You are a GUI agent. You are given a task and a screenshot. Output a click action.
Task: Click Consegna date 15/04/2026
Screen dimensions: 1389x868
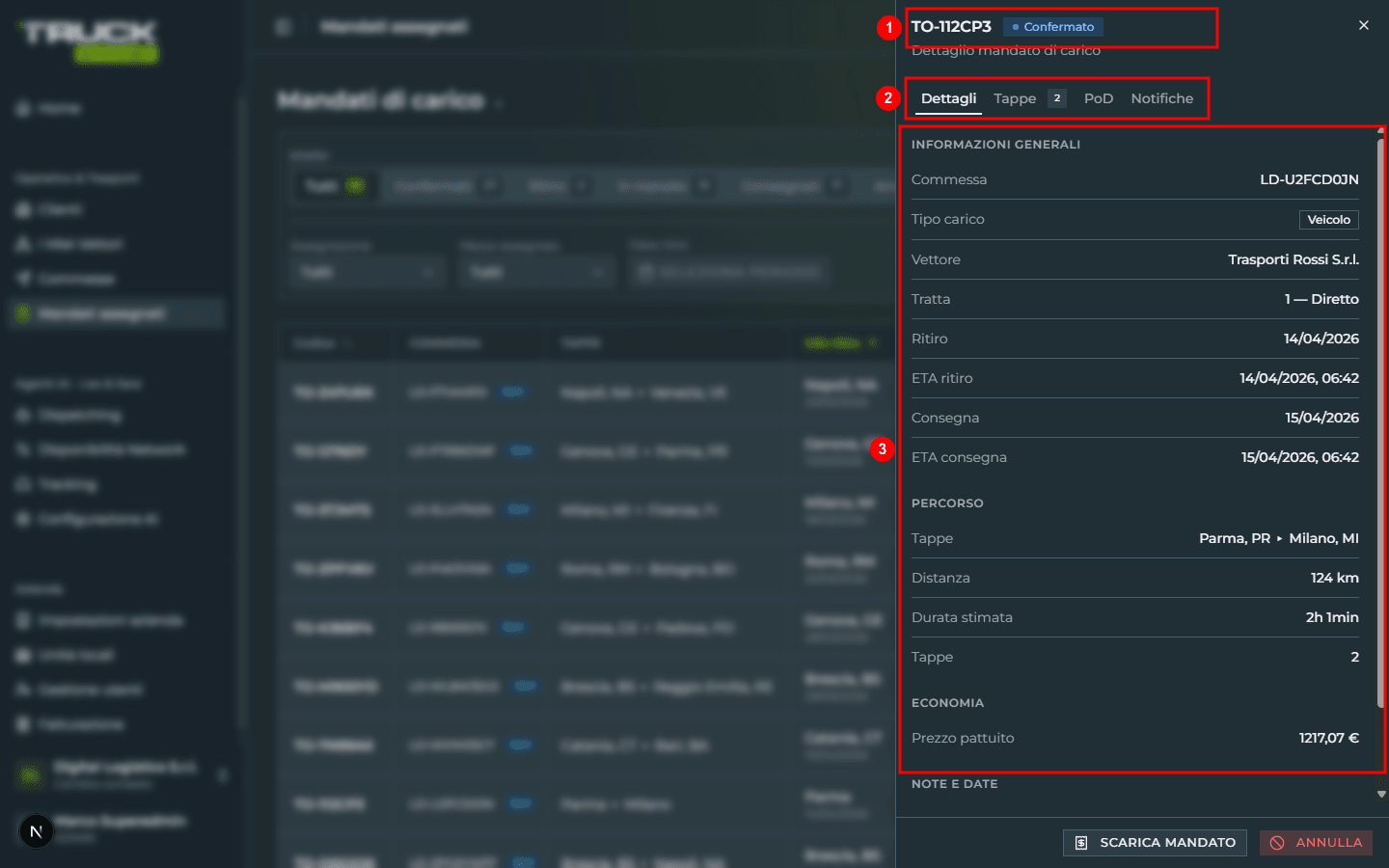[1321, 418]
